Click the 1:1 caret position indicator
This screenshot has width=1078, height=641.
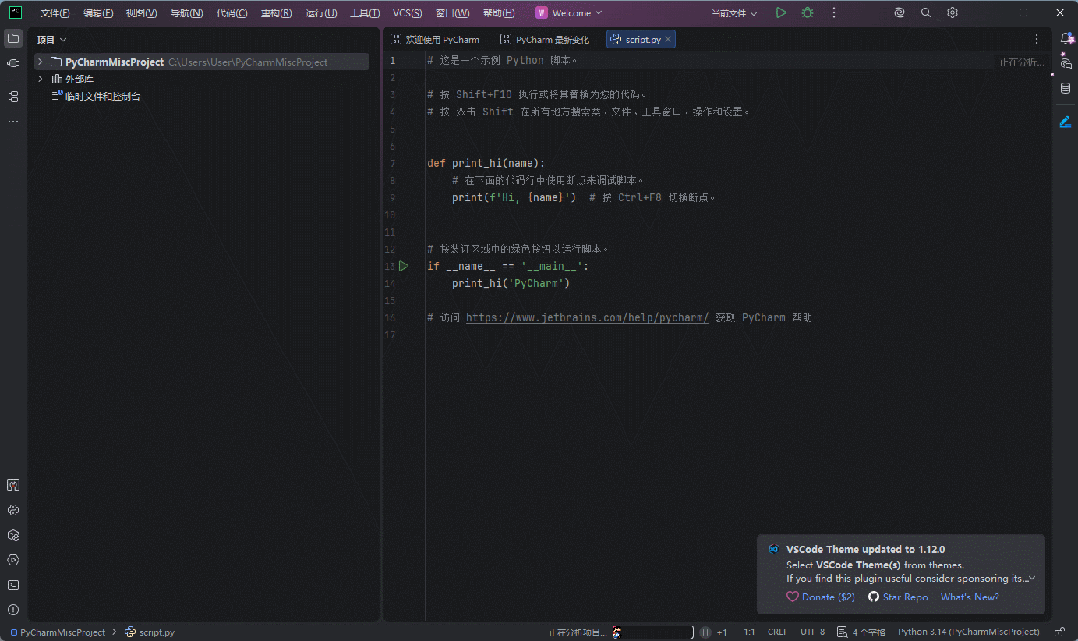[749, 632]
